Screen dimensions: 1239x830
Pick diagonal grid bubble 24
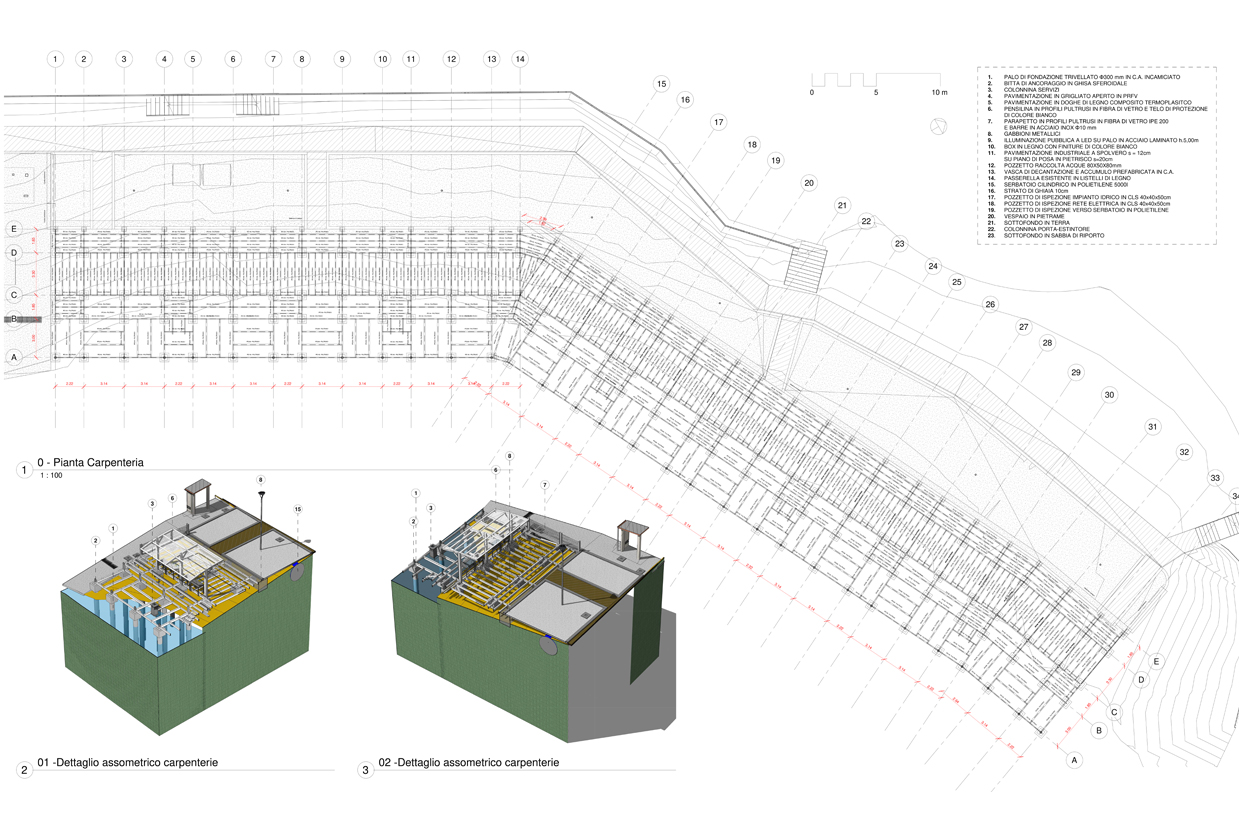[x=933, y=267]
